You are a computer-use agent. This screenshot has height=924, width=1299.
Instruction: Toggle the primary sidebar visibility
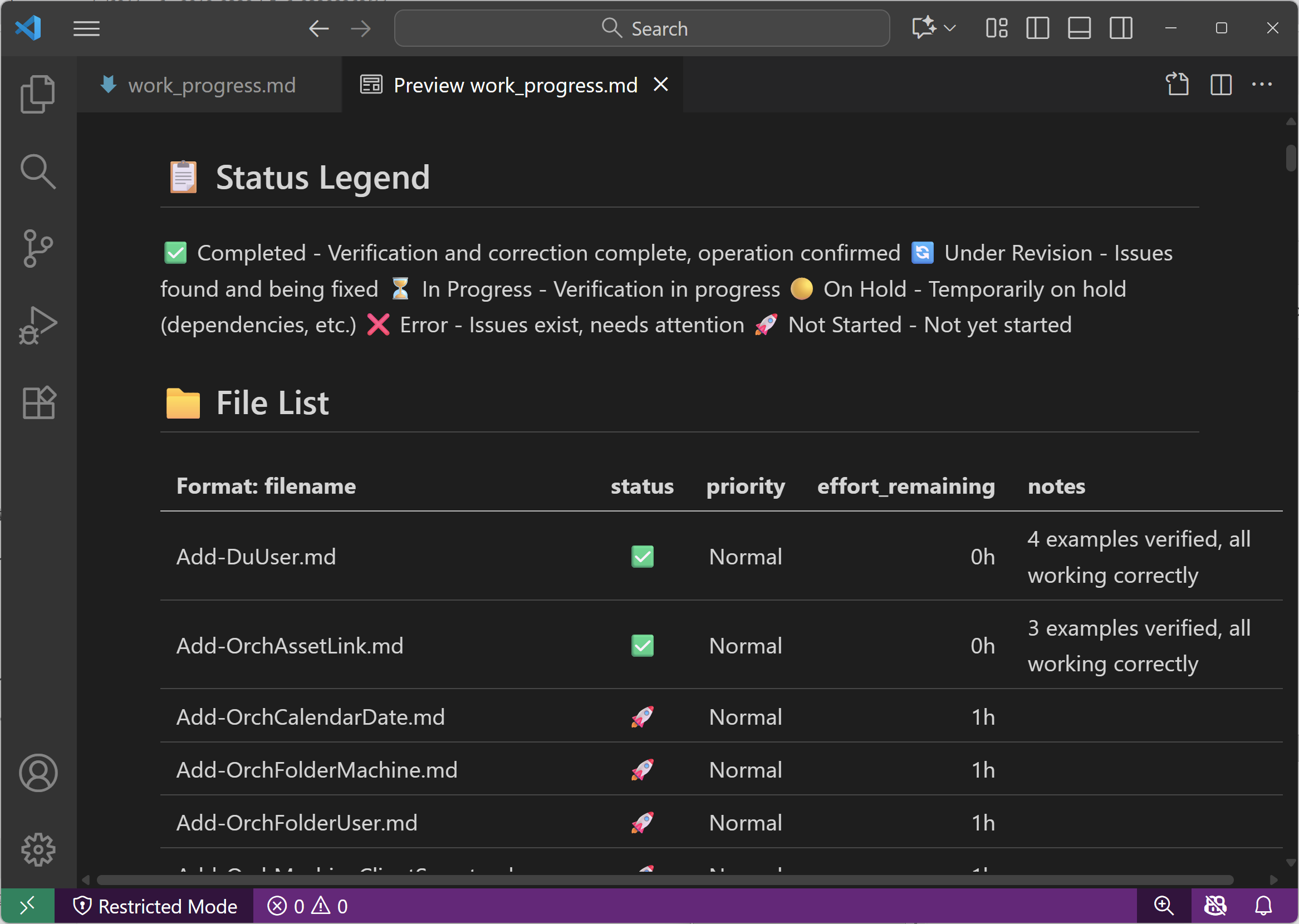click(x=1037, y=28)
